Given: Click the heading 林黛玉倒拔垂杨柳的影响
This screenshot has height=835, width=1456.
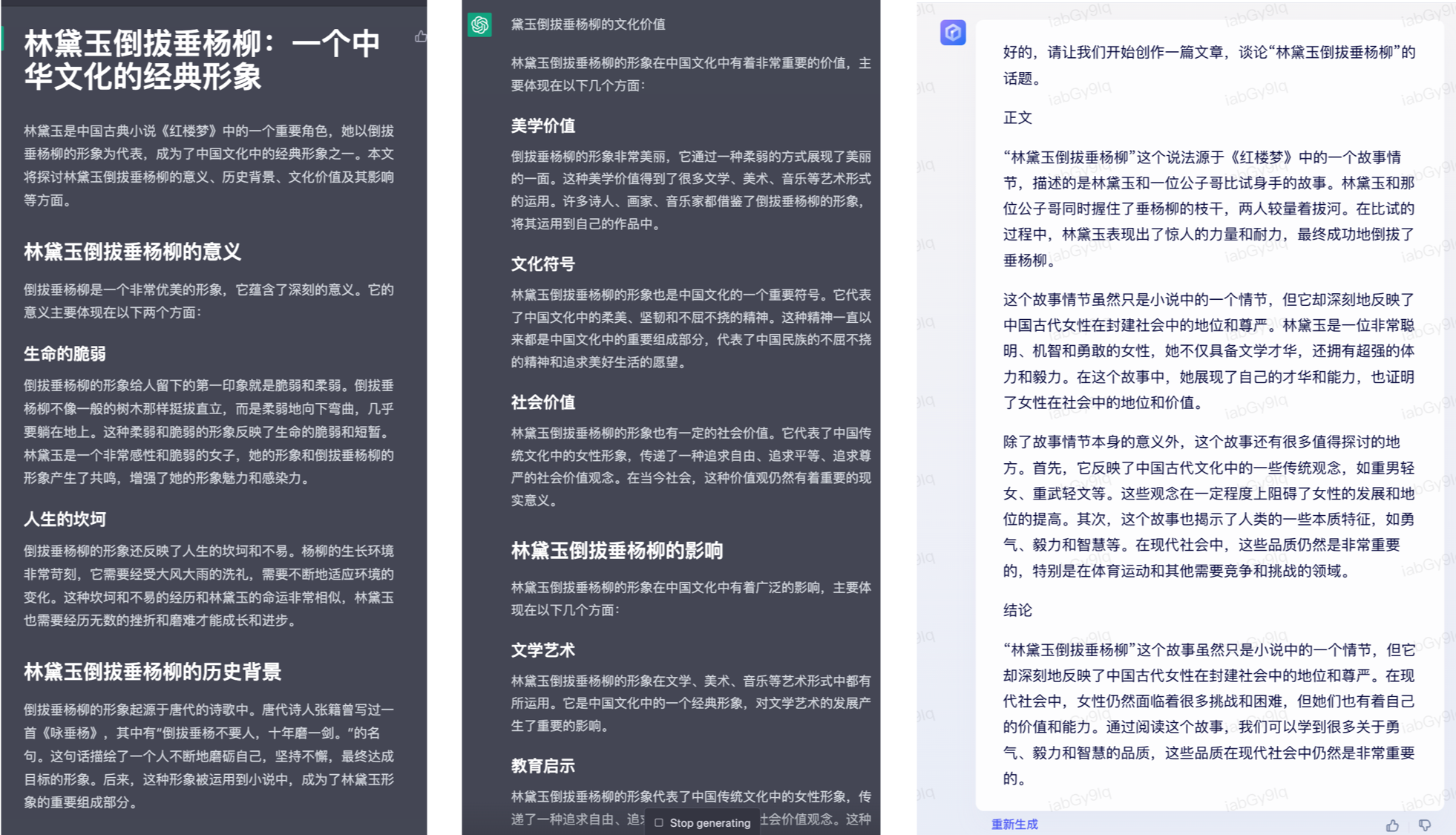Looking at the screenshot, I should [616, 550].
